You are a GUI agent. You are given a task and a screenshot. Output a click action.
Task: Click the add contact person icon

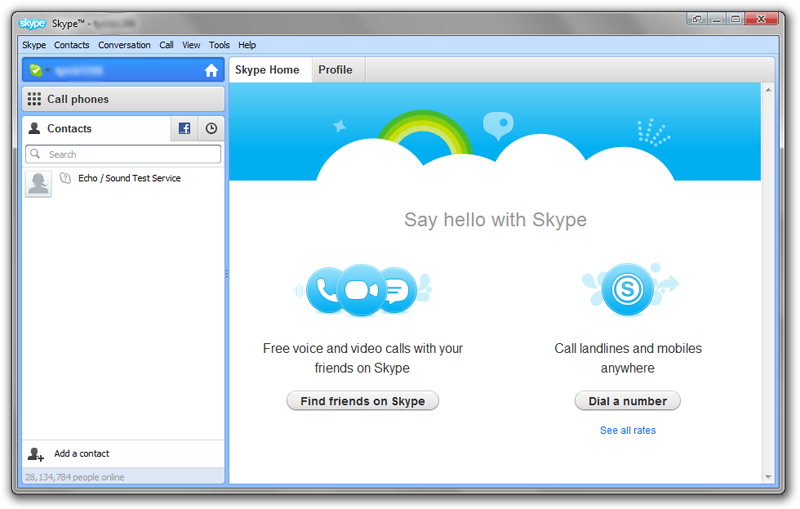pyautogui.click(x=36, y=454)
